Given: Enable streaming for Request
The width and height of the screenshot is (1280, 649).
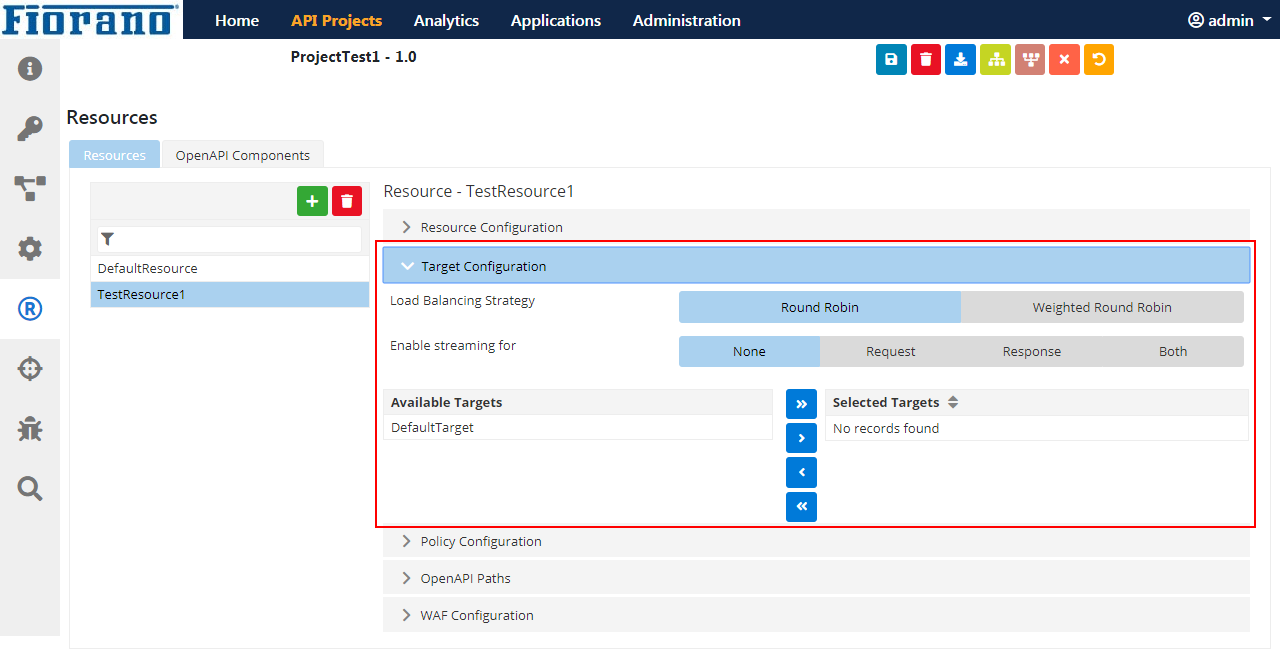Looking at the screenshot, I should 890,351.
